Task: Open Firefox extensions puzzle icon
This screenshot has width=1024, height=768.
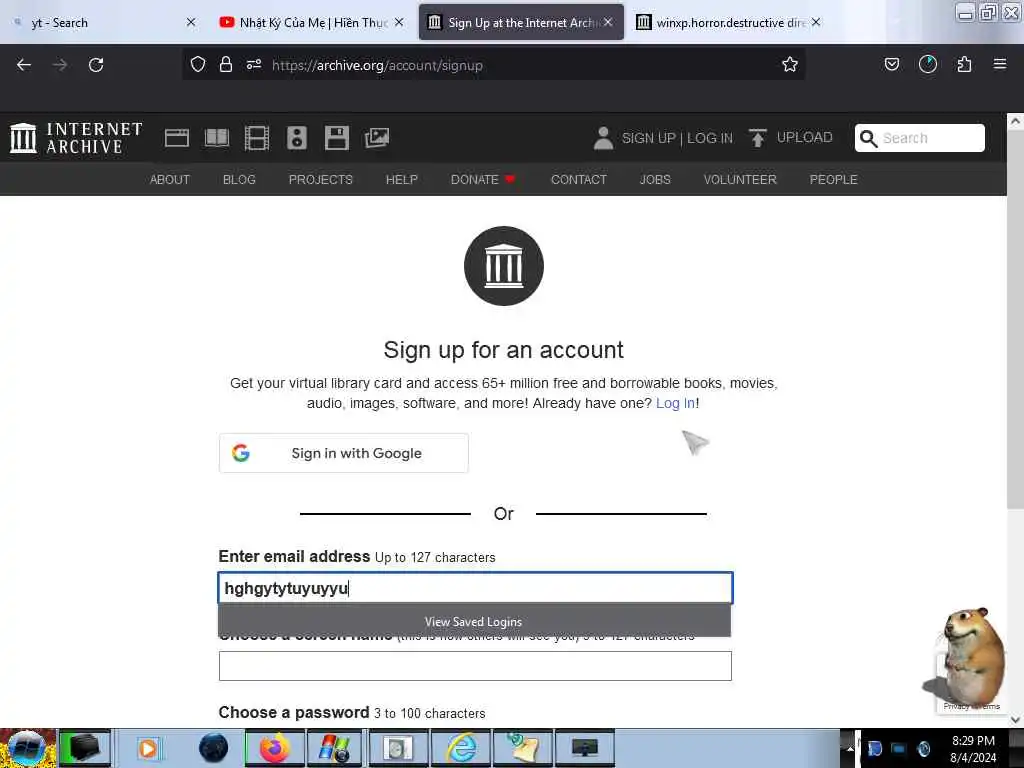Action: tap(964, 64)
